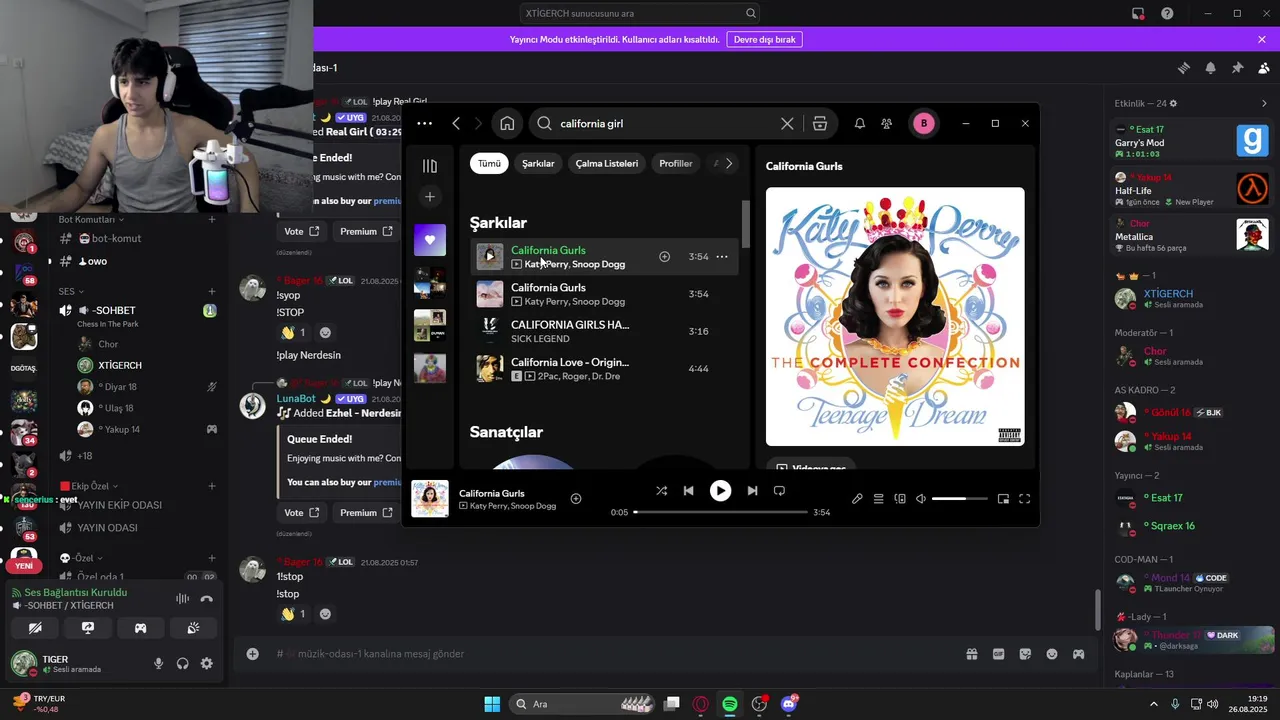Viewport: 1280px width, 720px height.
Task: Set Spotify volume slider level
Action: click(959, 499)
